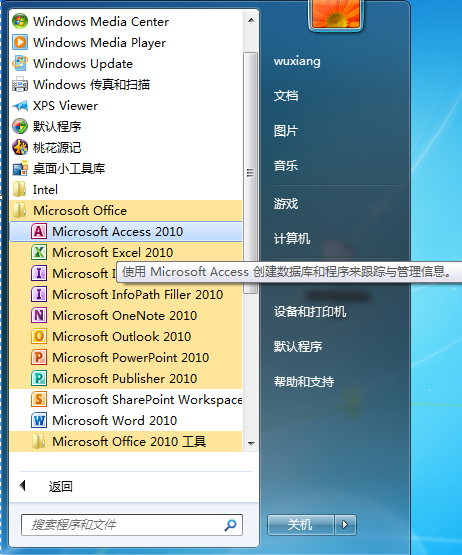
Task: Select the Windows Media Player label
Action: click(x=99, y=42)
